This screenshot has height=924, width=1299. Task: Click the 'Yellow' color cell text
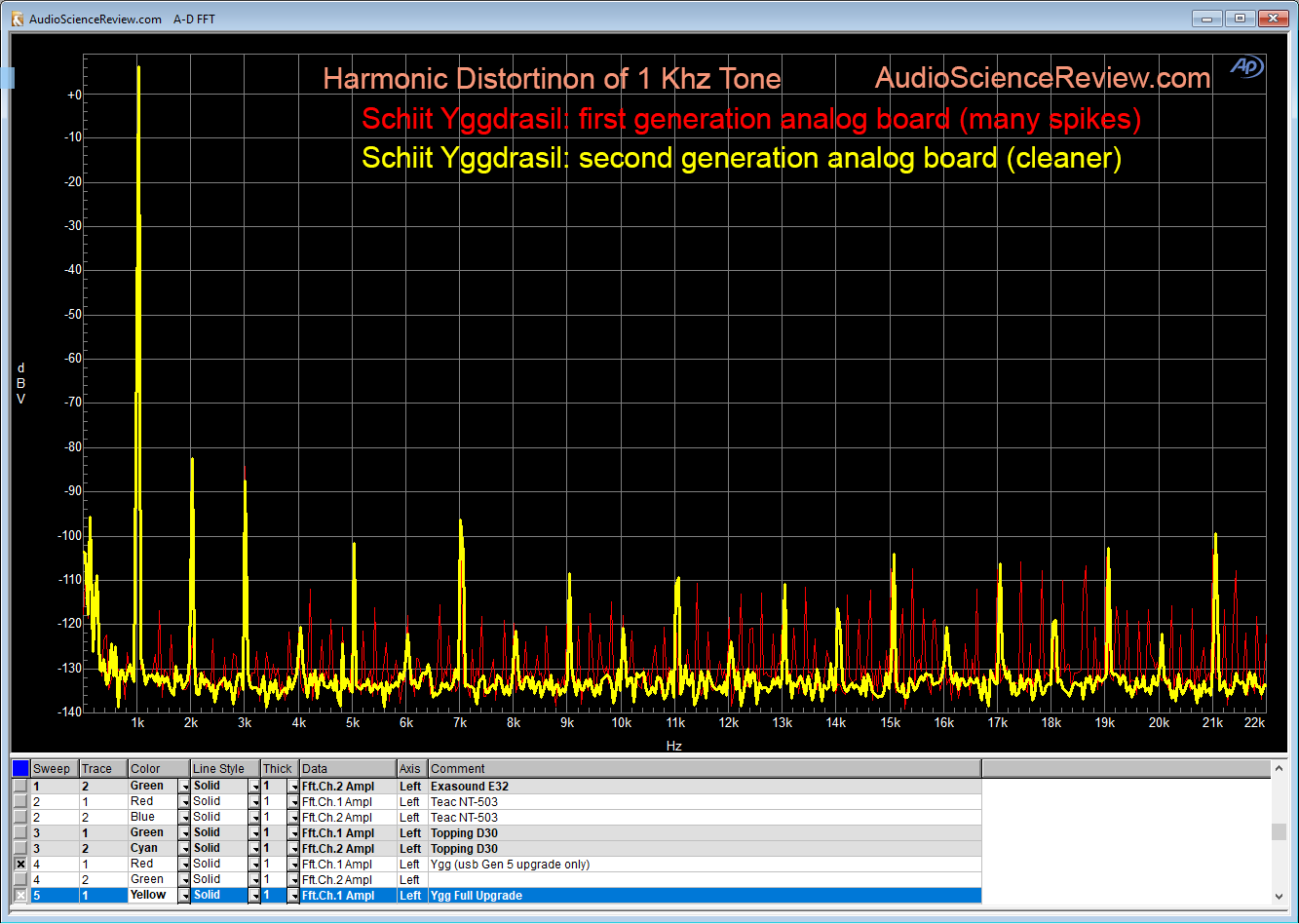pos(148,895)
